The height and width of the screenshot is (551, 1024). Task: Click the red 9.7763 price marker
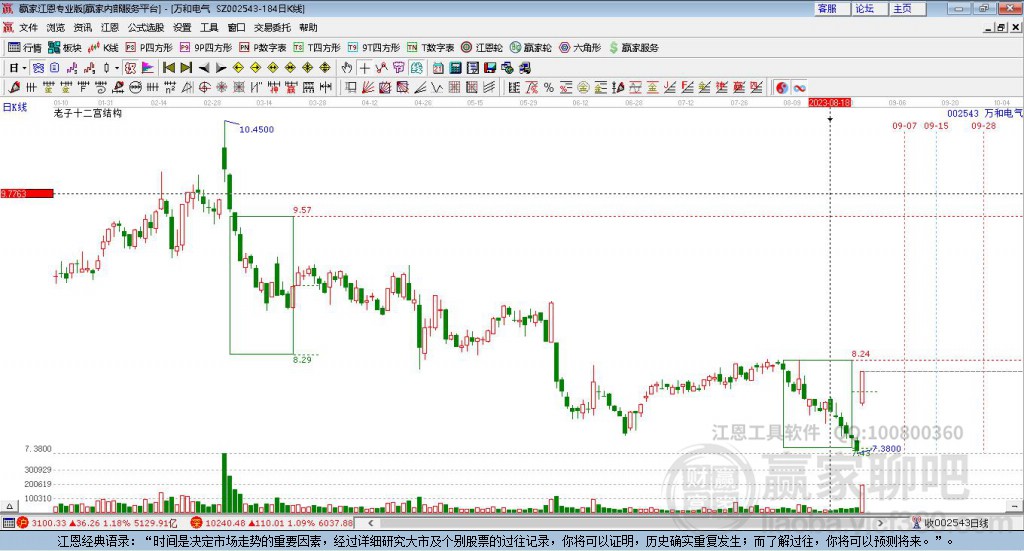click(27, 193)
